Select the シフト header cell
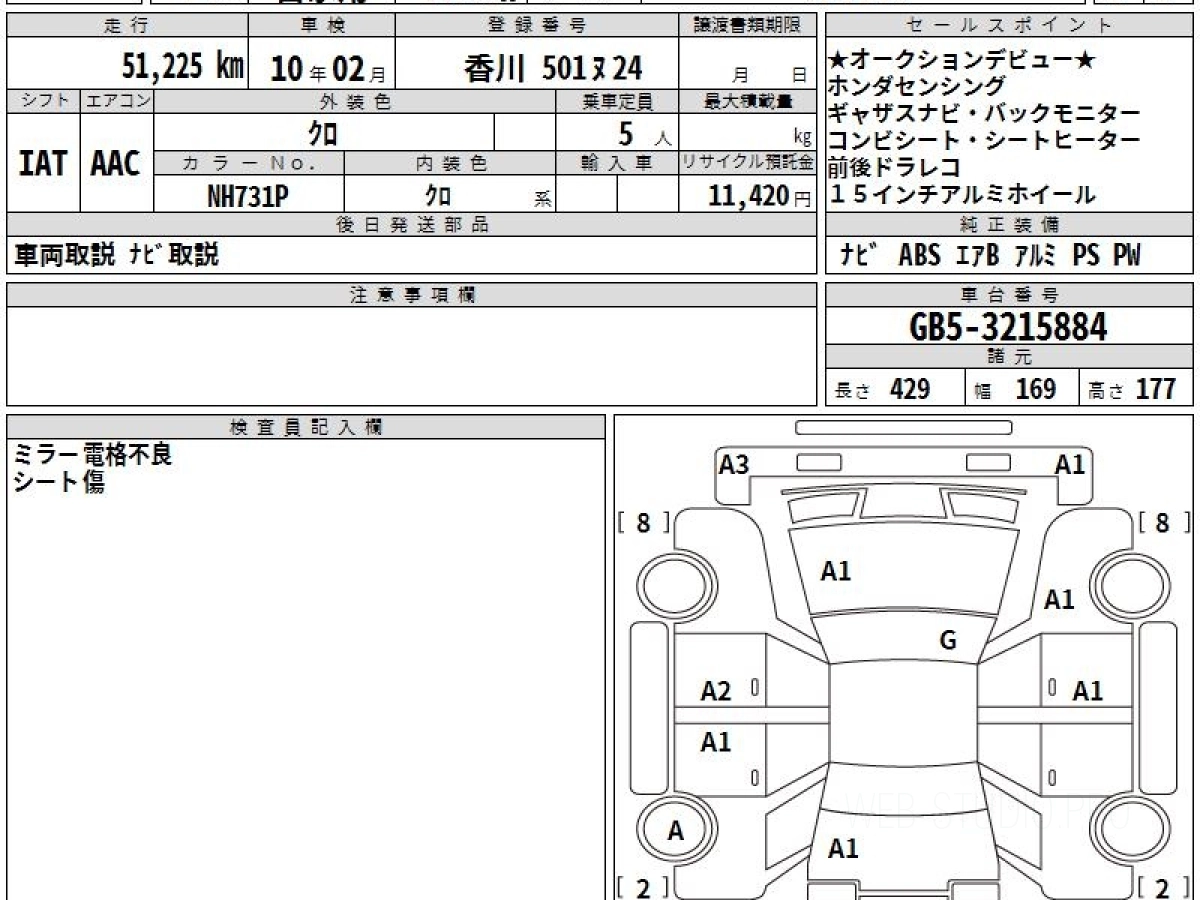 pyautogui.click(x=43, y=101)
